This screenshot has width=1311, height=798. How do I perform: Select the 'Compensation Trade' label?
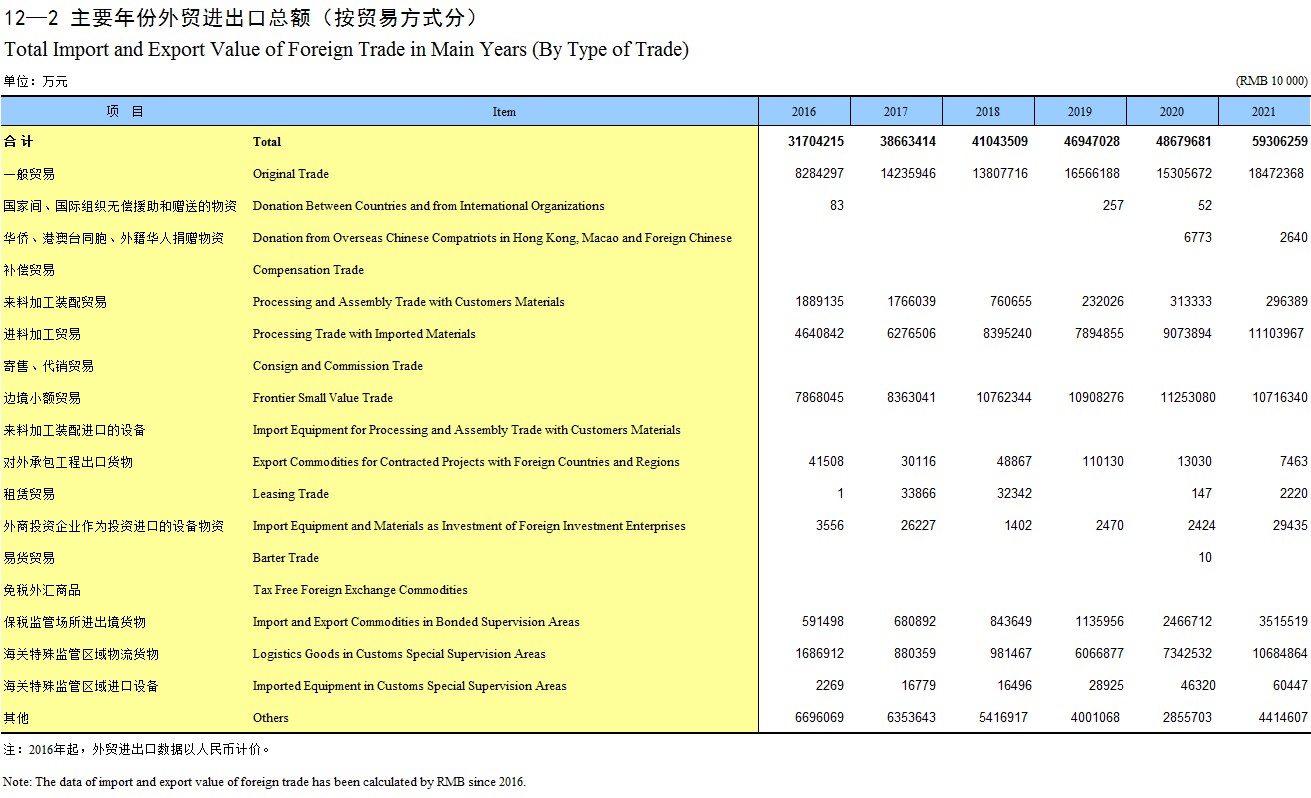click(x=308, y=270)
